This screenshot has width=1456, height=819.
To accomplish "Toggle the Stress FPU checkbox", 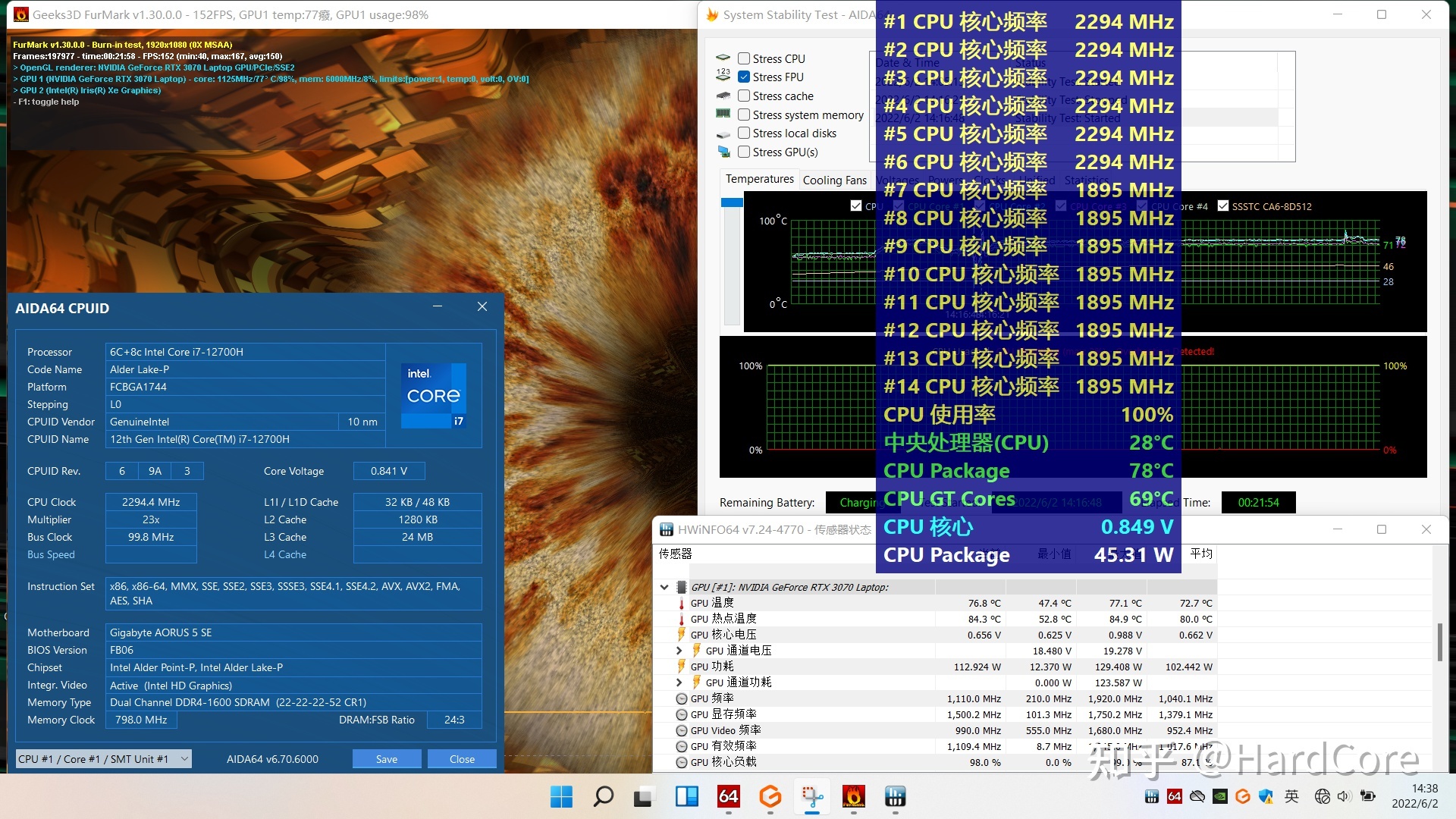I will (744, 77).
